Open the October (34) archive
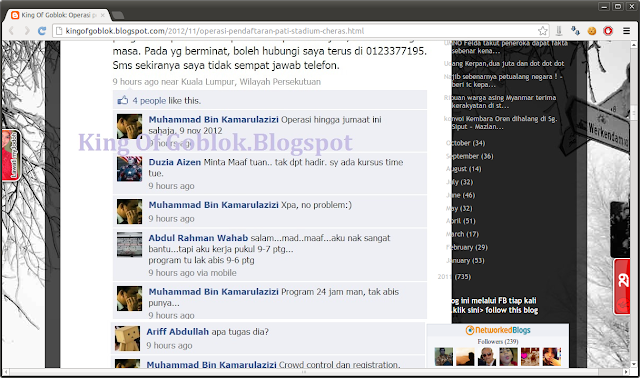 (465, 143)
